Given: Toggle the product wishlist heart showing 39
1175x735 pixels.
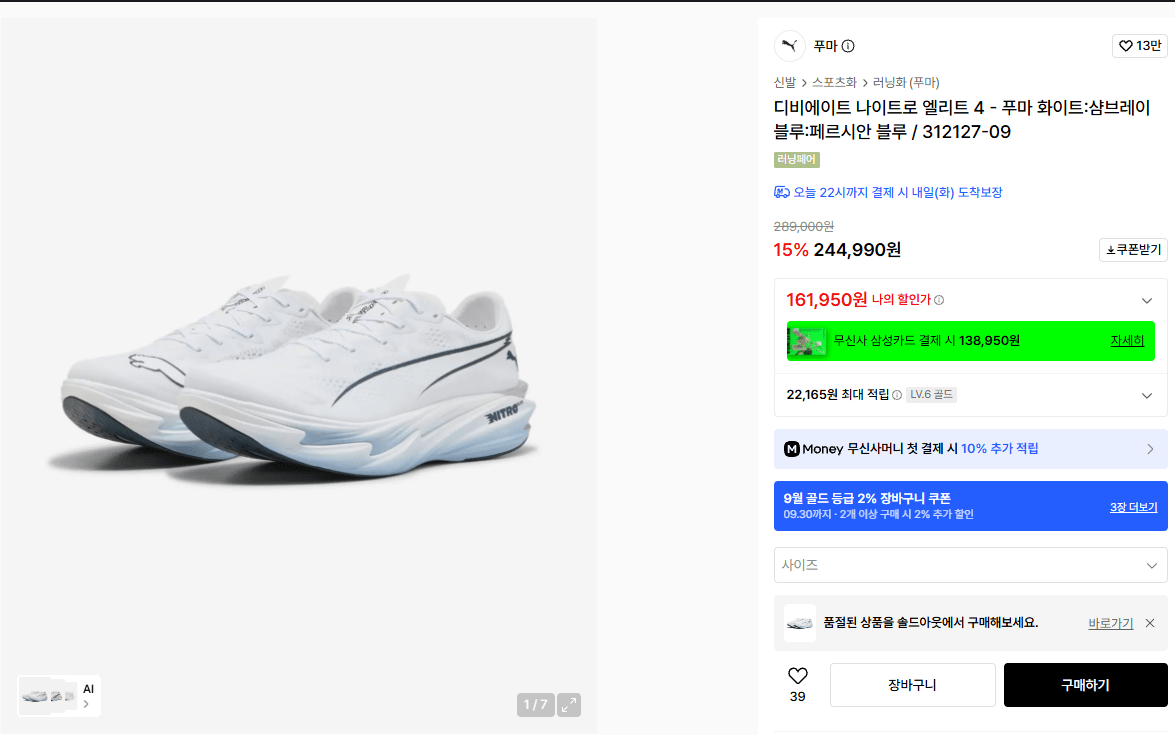Looking at the screenshot, I should coord(797,684).
